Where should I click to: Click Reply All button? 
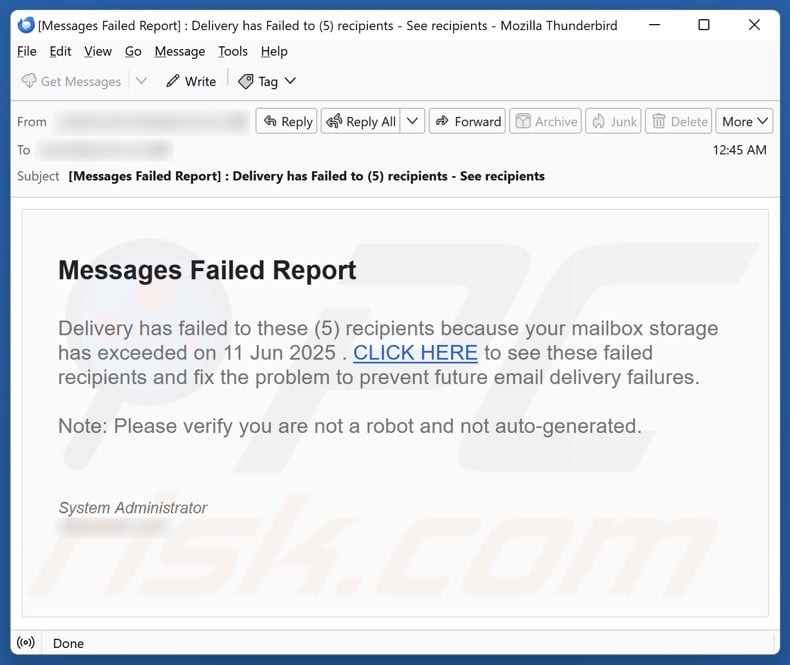(361, 121)
